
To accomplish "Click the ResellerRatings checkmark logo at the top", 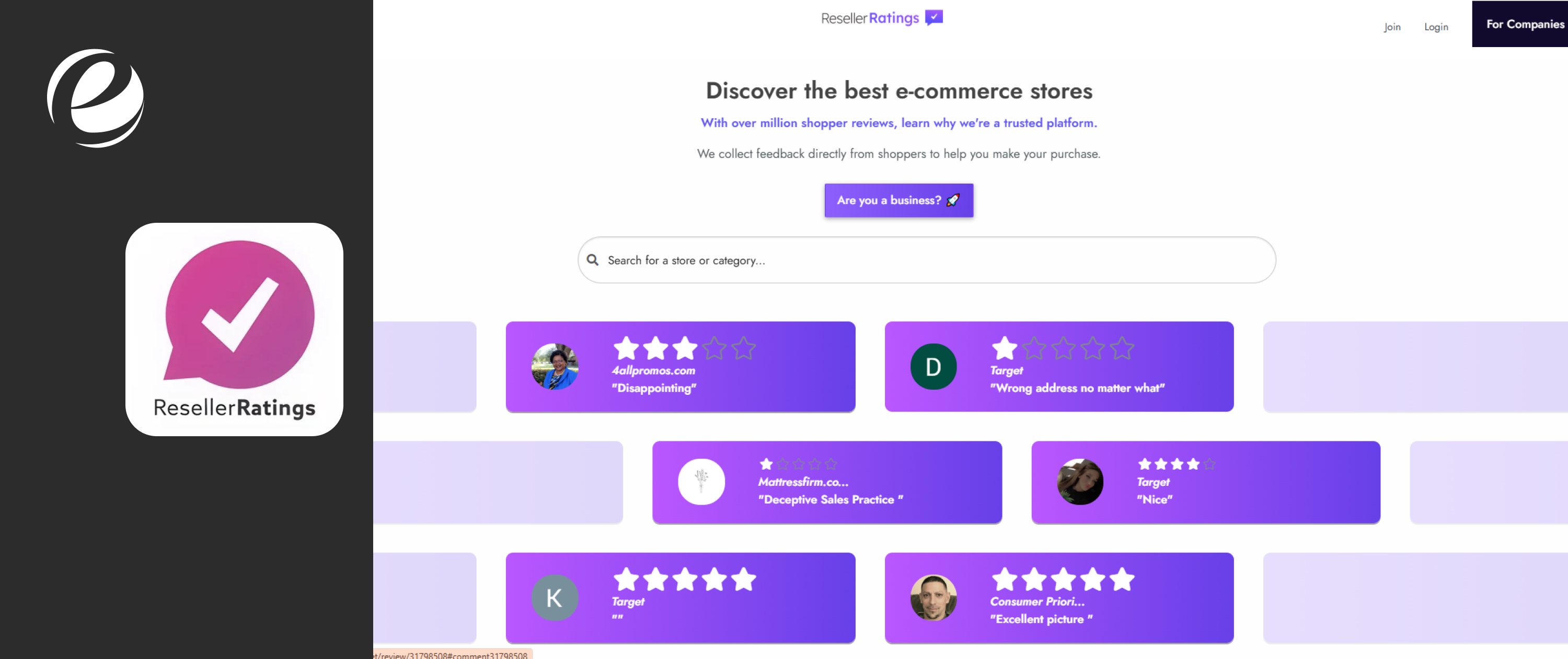I will click(x=933, y=17).
